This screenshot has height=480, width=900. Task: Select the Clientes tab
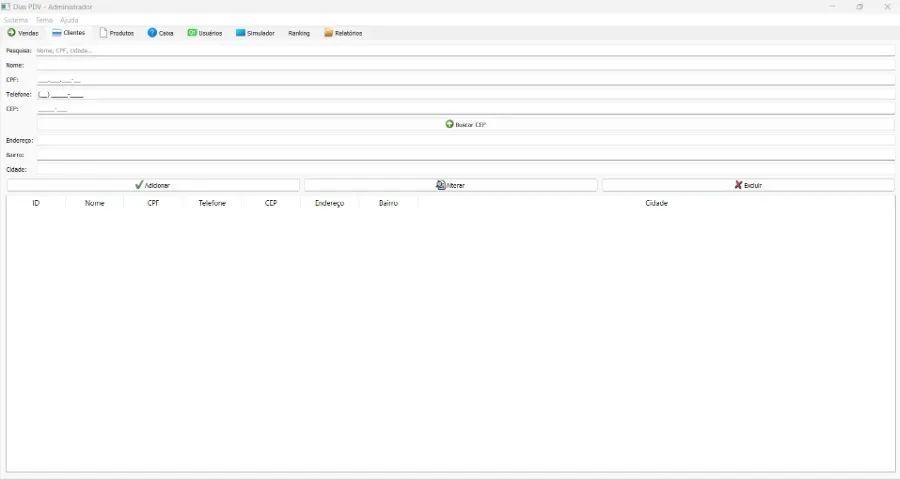tap(68, 33)
